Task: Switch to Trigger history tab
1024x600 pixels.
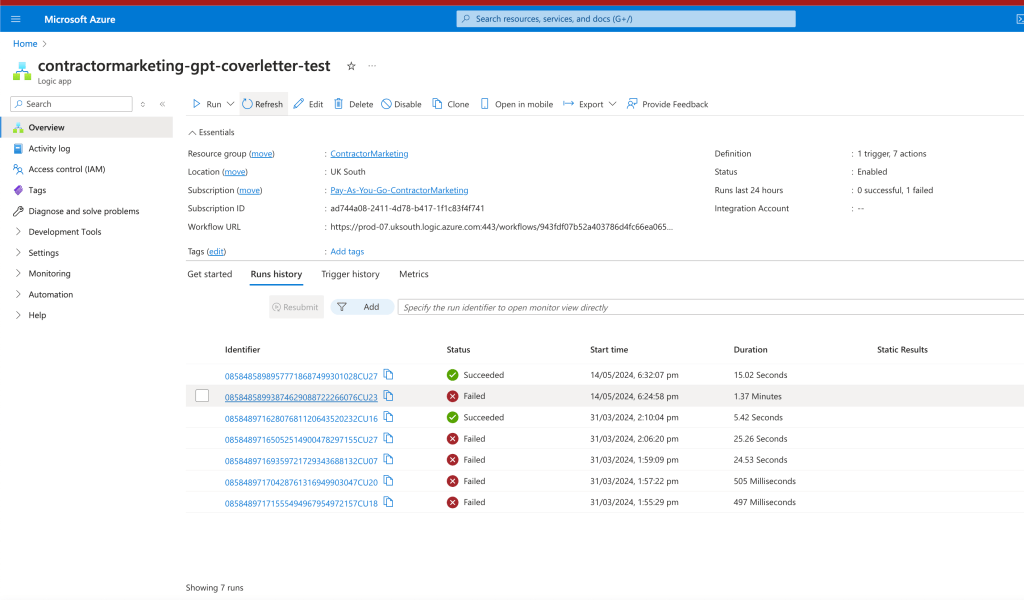Action: (350, 274)
